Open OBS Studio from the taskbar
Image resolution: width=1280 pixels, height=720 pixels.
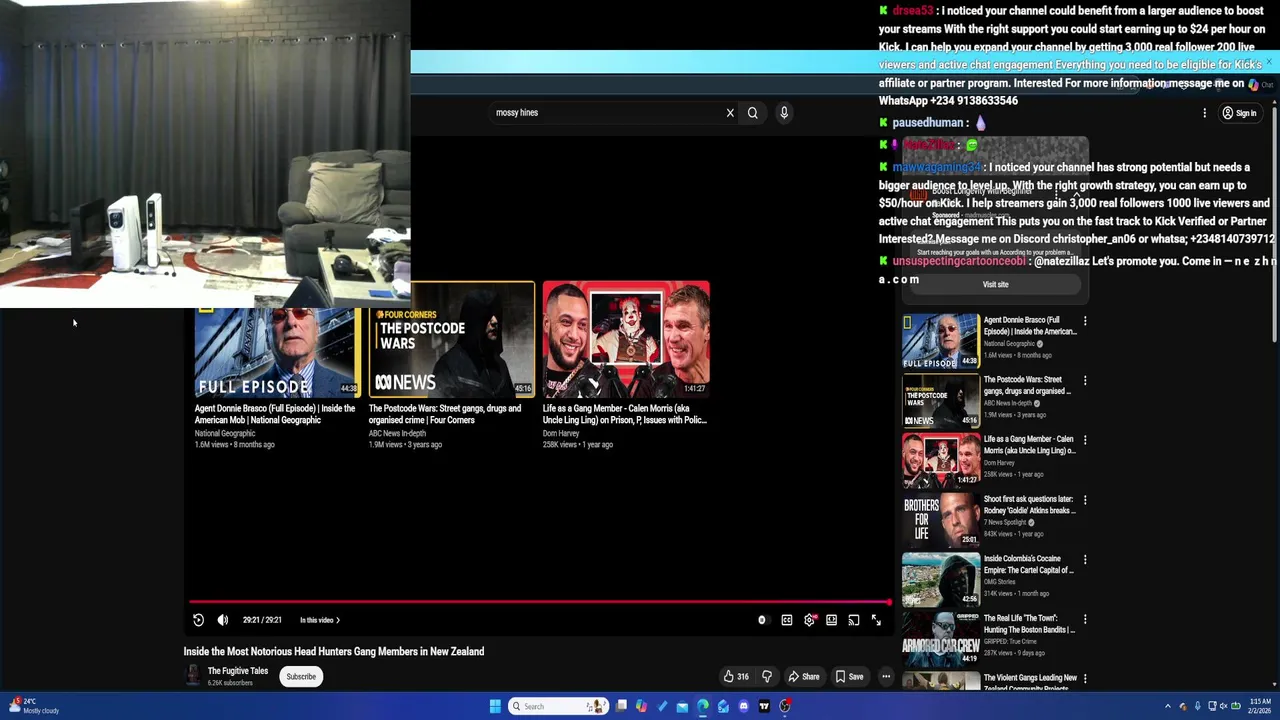click(785, 706)
